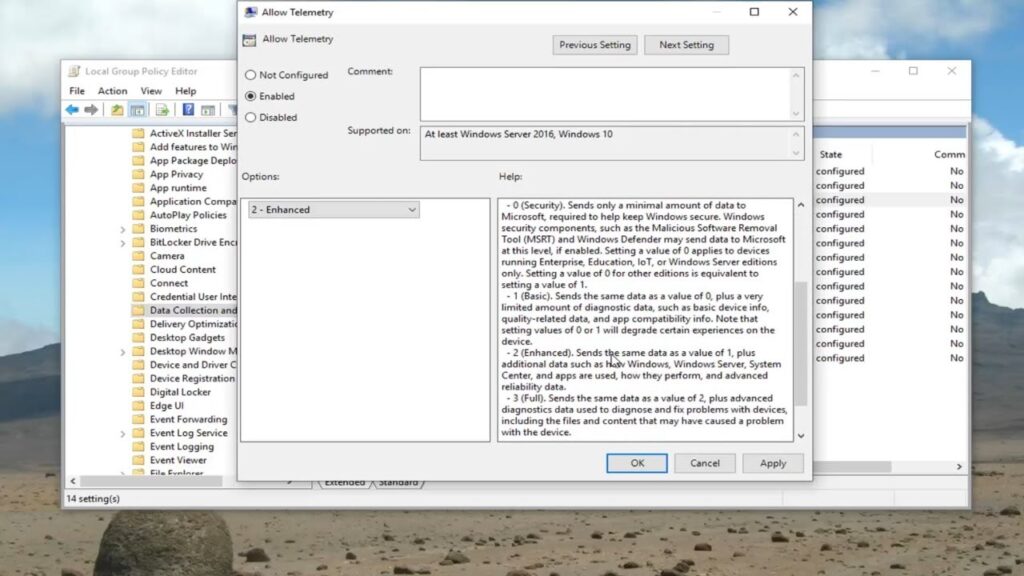Screen dimensions: 1024x576
Task: Click the Cloud Content folder icon
Action: pyautogui.click(x=138, y=270)
